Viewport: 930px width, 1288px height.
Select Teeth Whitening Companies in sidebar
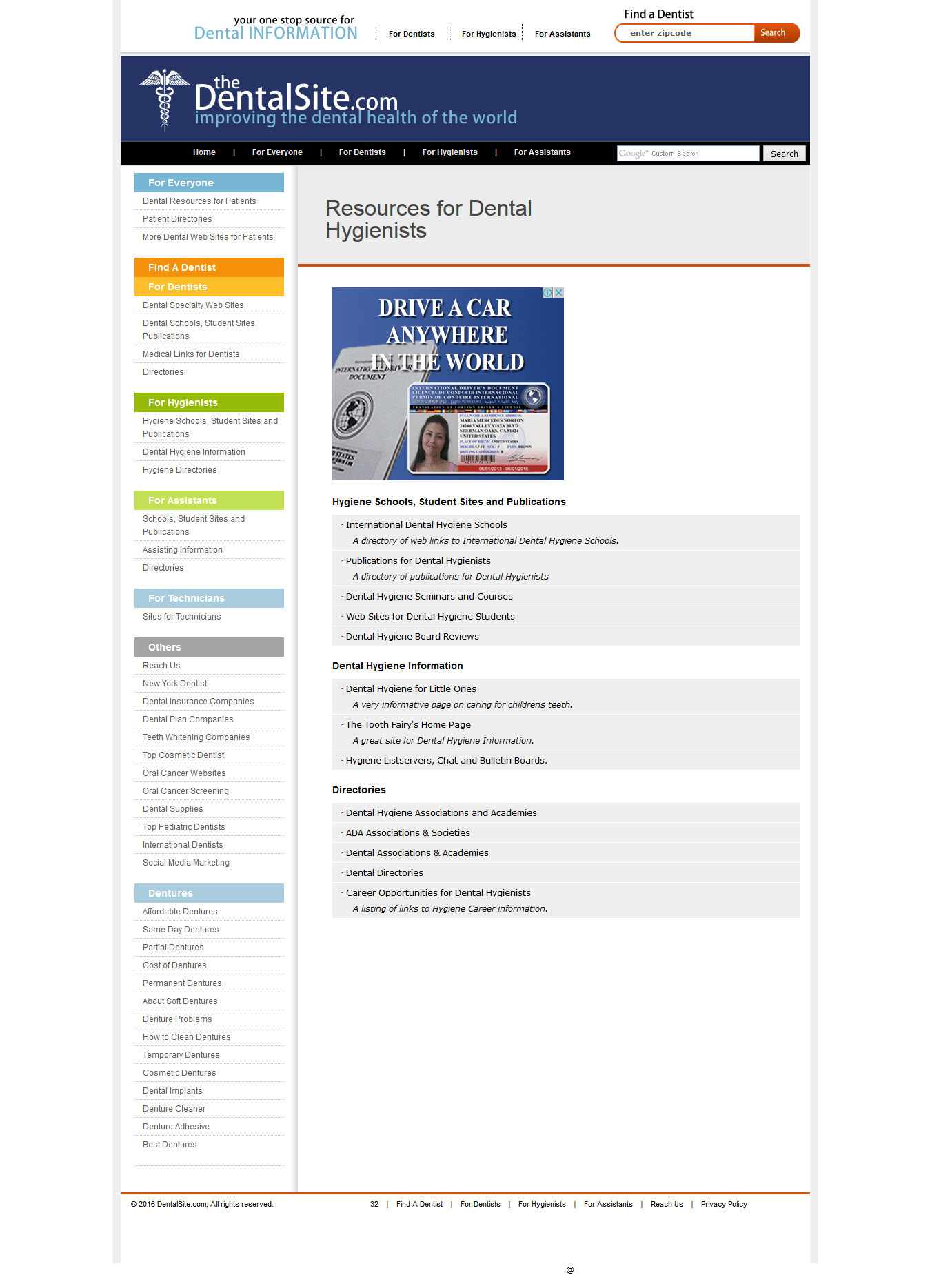click(196, 737)
